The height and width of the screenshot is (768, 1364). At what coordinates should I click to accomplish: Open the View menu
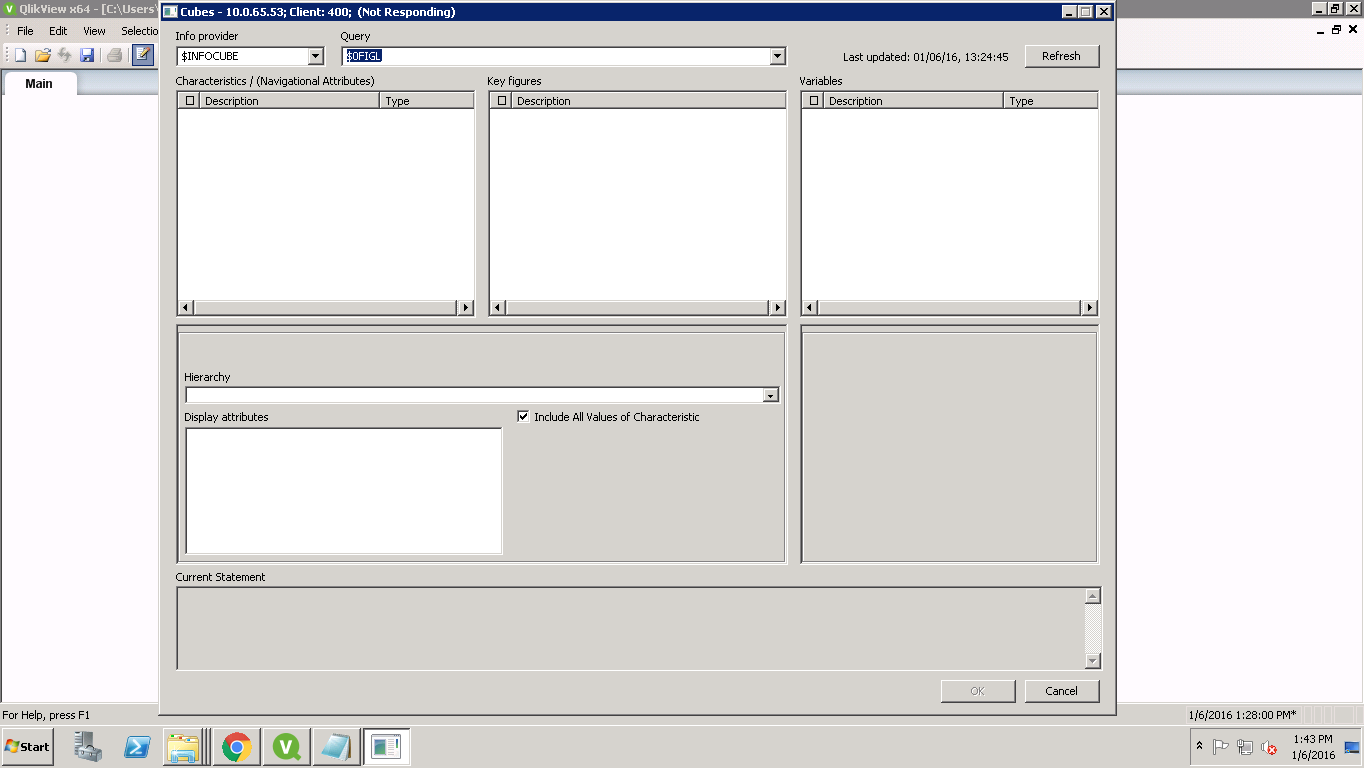point(94,31)
